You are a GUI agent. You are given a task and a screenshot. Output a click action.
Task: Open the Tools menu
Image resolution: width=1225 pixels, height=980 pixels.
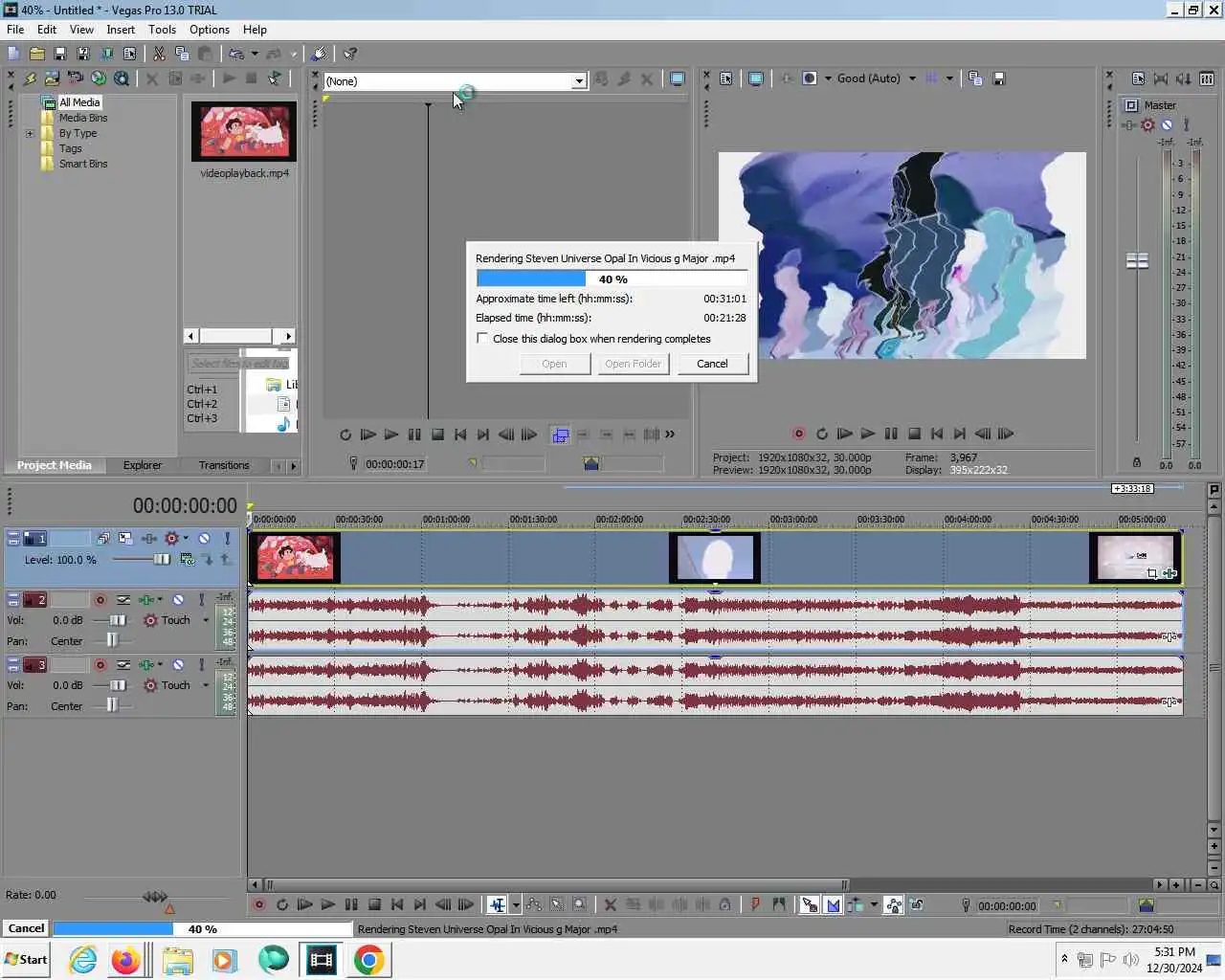tap(162, 30)
